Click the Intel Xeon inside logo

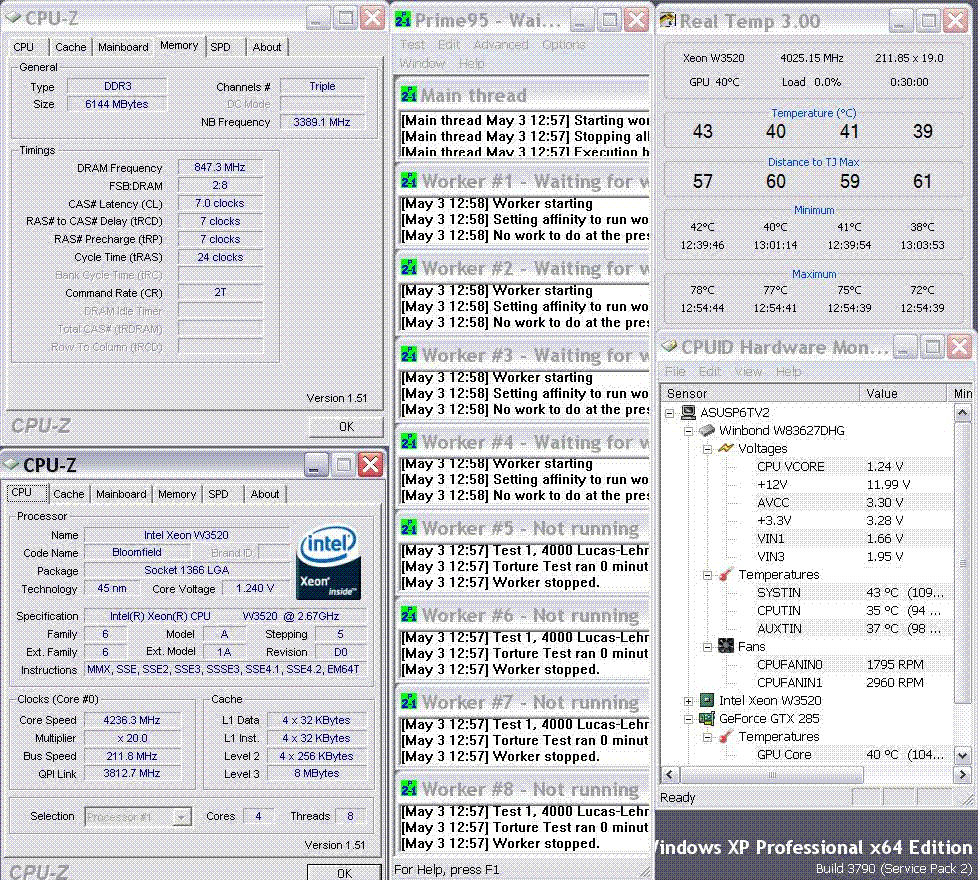[329, 563]
